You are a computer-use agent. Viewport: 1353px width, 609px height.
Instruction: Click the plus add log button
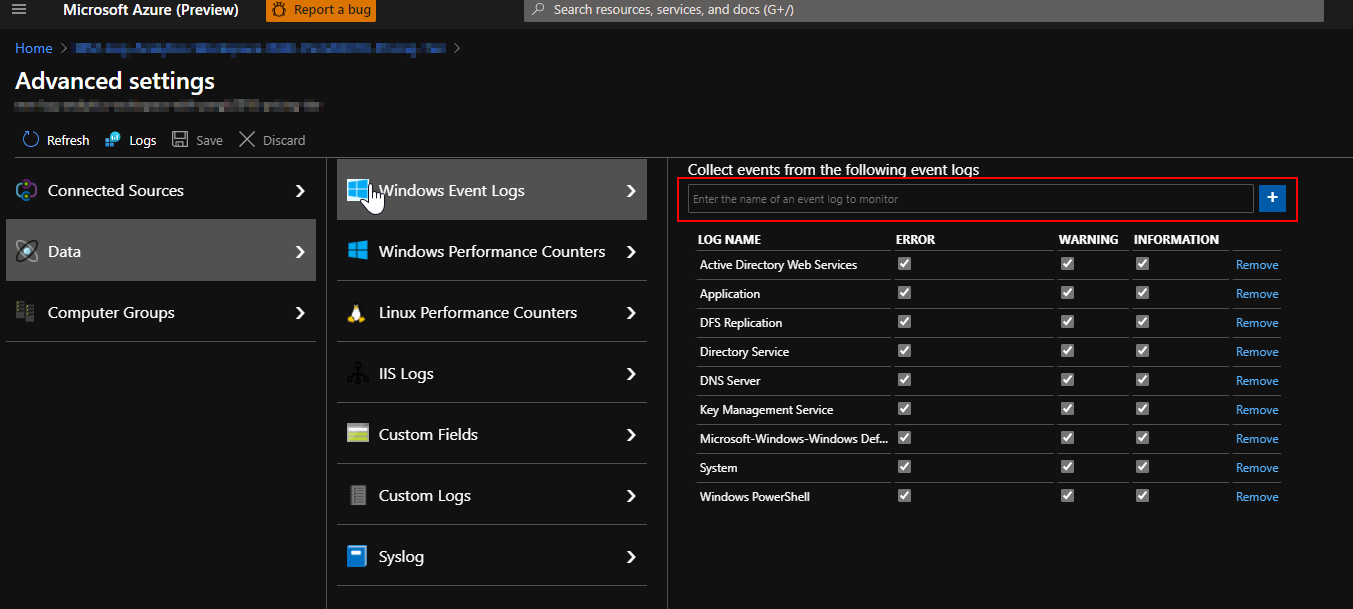click(1272, 198)
